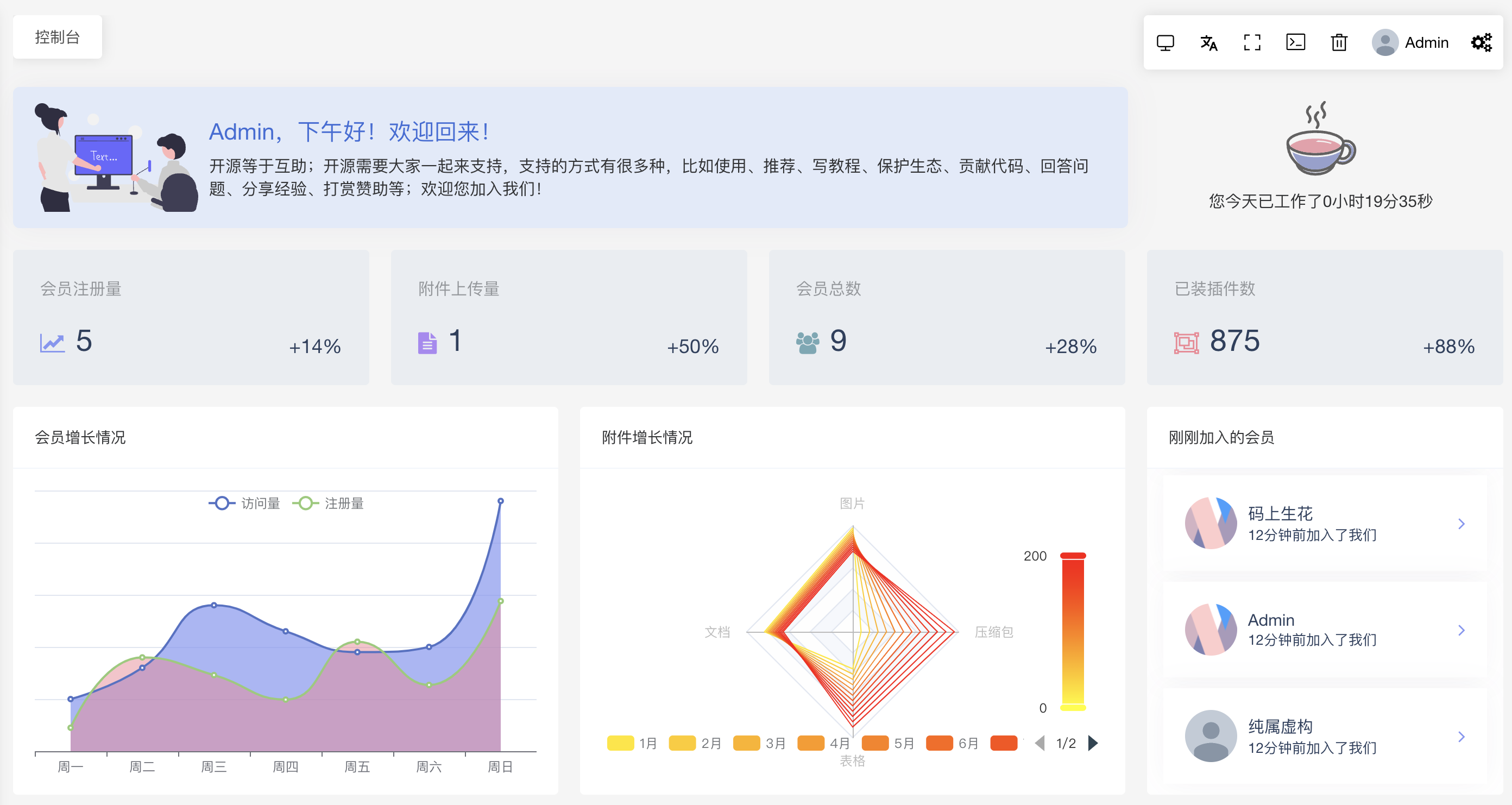Toggle fullscreen mode icon
Image resolution: width=1512 pixels, height=805 pixels.
coord(1252,43)
